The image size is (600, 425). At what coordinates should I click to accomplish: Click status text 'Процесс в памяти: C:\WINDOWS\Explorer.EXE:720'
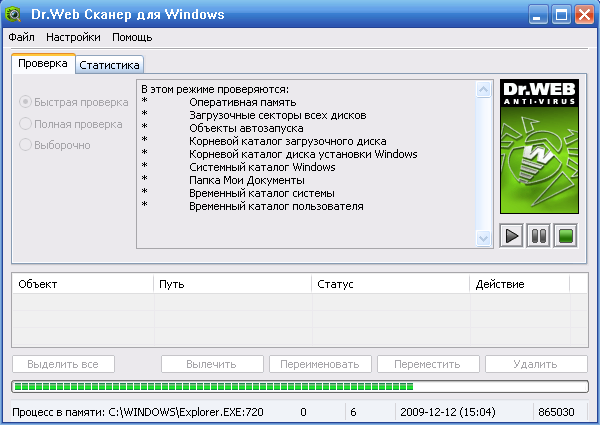[138, 412]
